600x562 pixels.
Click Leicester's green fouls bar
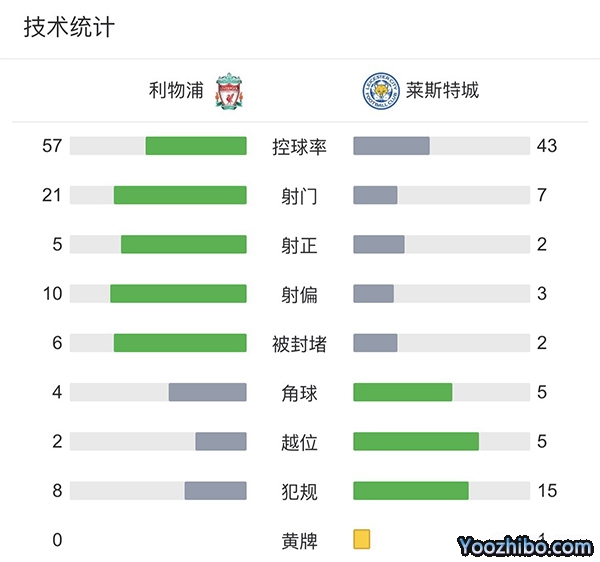(x=411, y=491)
